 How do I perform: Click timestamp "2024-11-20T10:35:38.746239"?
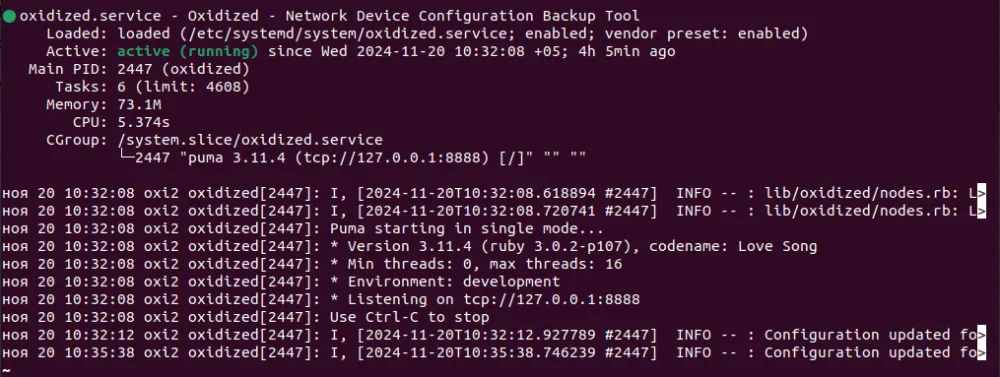tap(480, 353)
